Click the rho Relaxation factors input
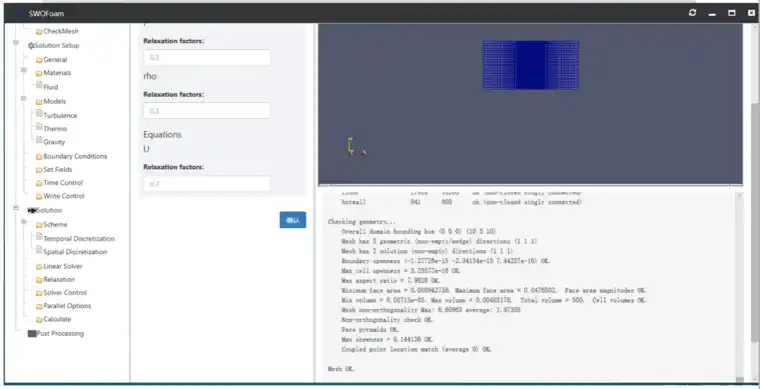The image size is (760, 389). pos(207,111)
